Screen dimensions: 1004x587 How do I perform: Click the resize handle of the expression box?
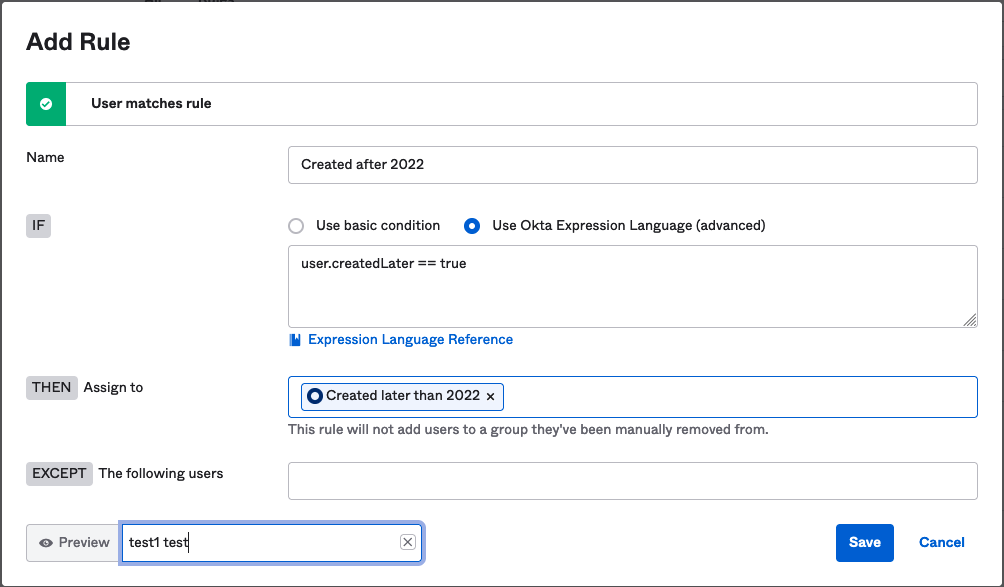970,320
